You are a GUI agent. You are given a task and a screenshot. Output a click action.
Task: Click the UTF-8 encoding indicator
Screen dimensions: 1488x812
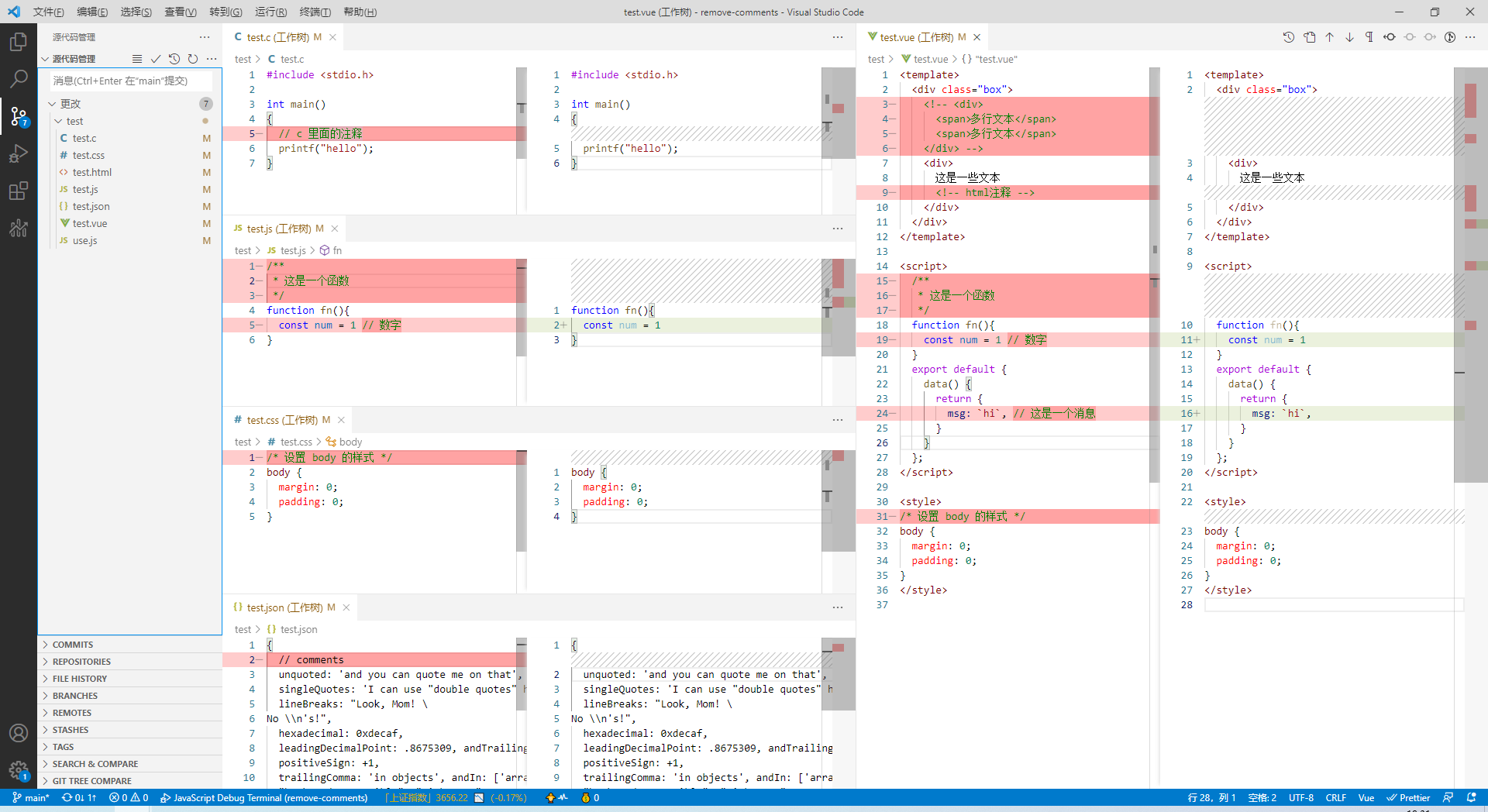coord(1301,797)
